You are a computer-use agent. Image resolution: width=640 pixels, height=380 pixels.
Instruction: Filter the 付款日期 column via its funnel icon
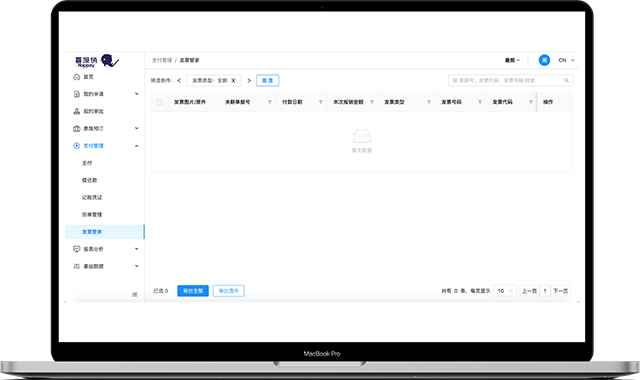pos(320,102)
